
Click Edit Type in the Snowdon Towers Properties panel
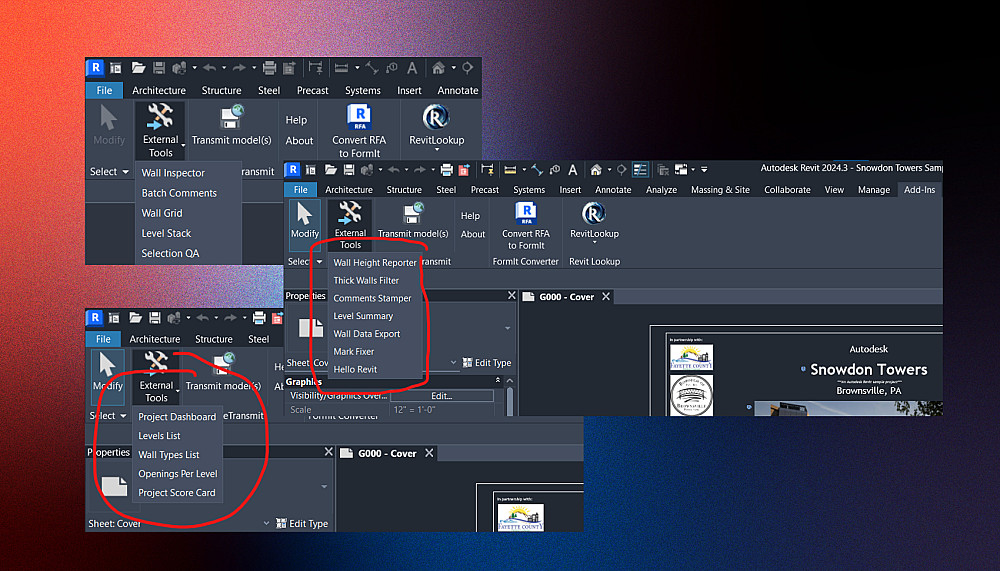[487, 362]
